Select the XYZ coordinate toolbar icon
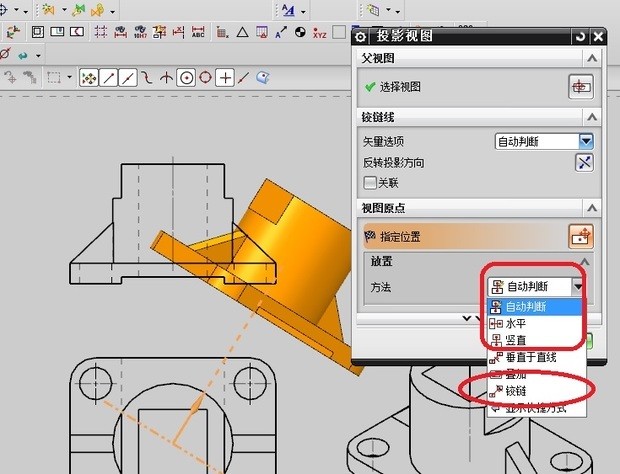620x474 pixels. pyautogui.click(x=319, y=32)
